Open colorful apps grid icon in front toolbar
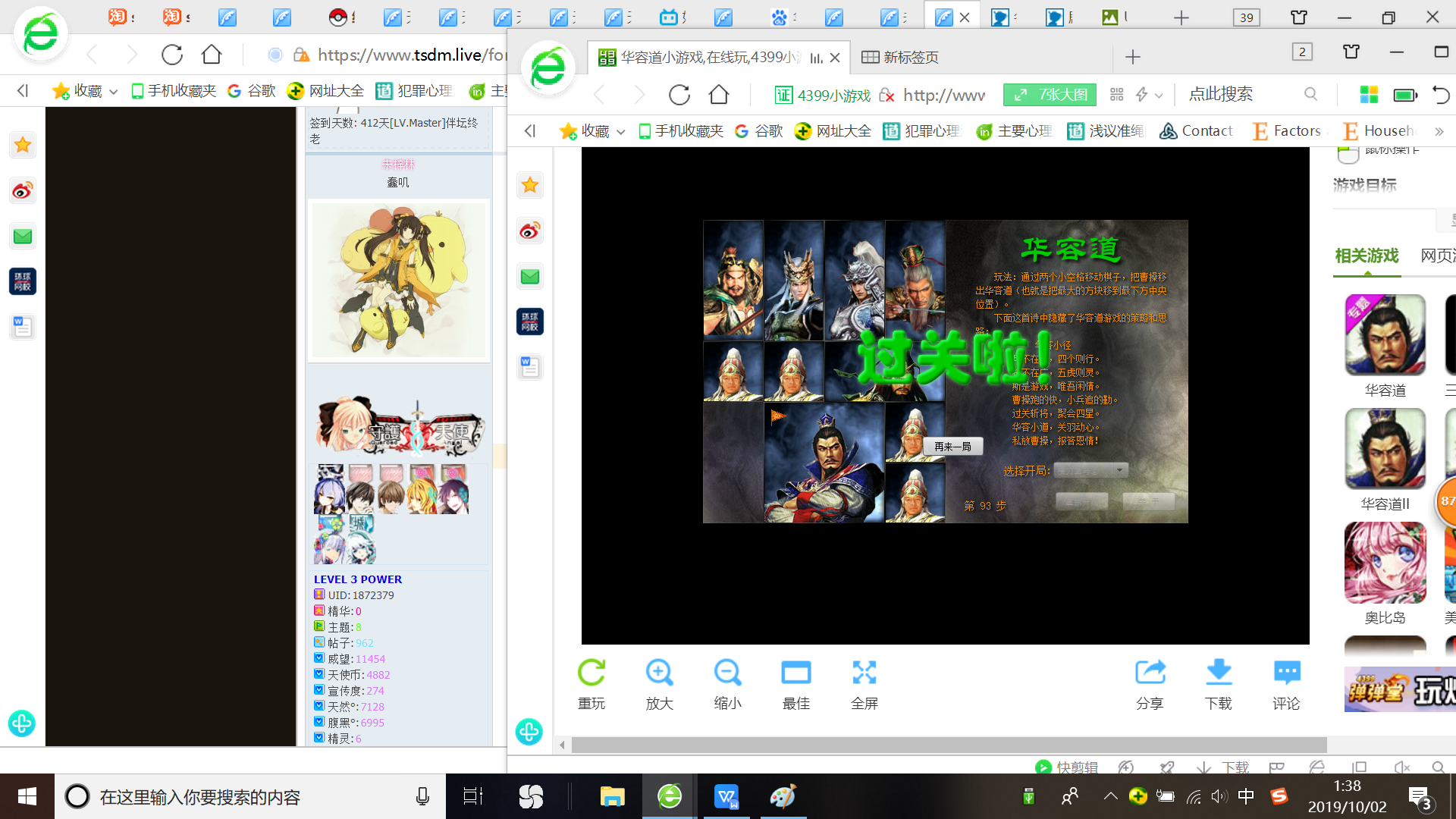This screenshot has height=819, width=1456. [1369, 94]
